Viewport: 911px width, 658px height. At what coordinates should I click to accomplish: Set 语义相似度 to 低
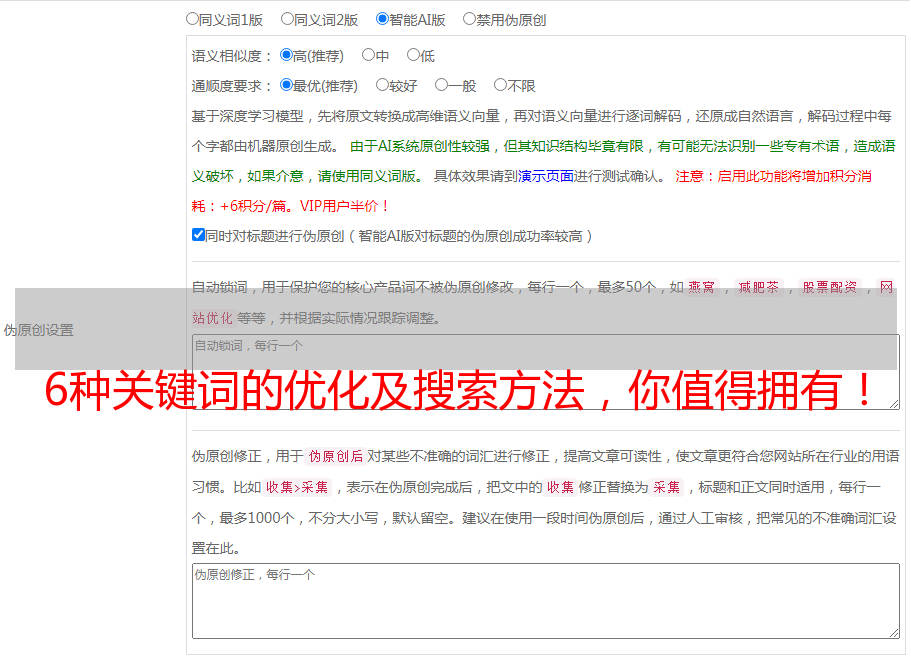pos(414,55)
